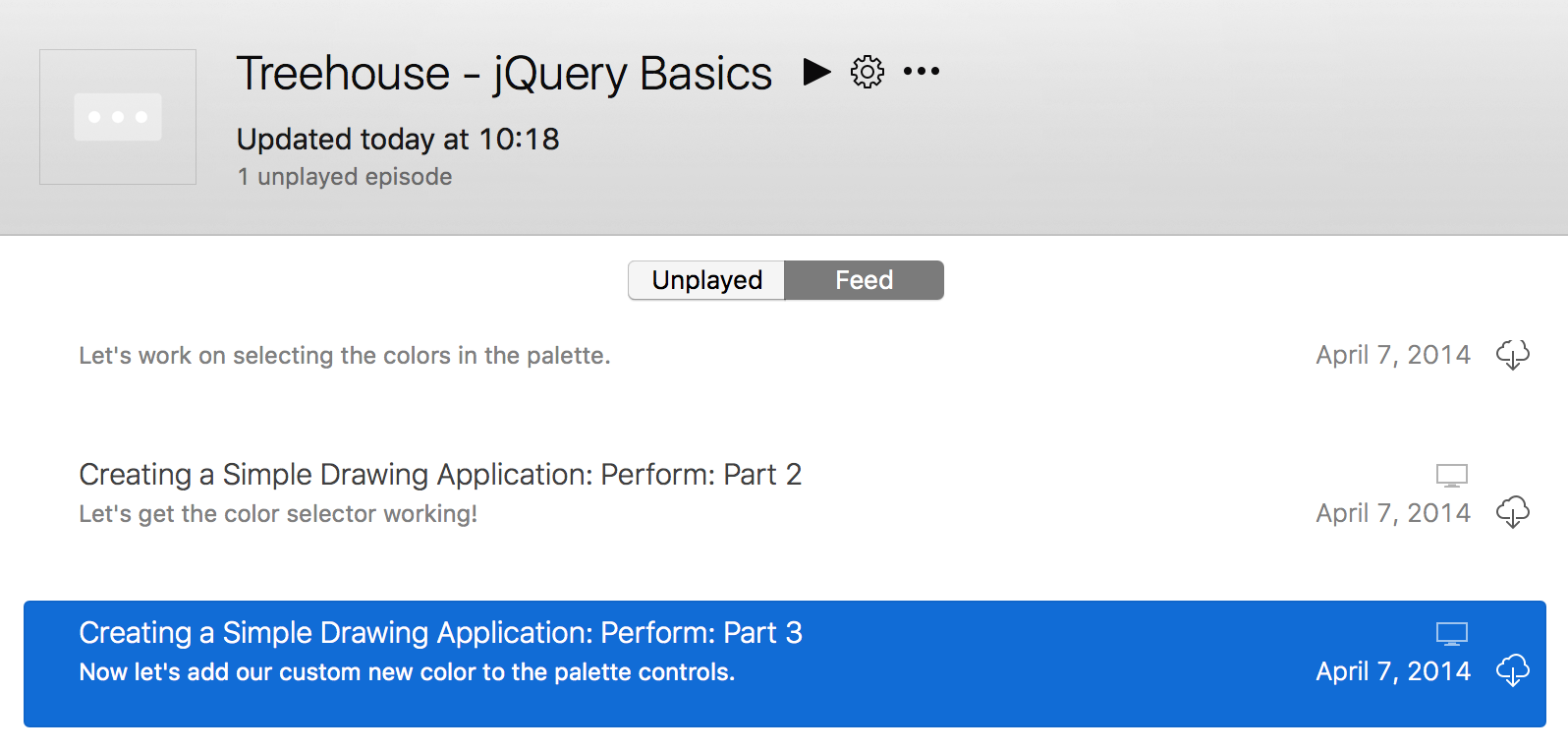The width and height of the screenshot is (1568, 751).
Task: Click the description about selecting palette colors
Action: pos(345,356)
